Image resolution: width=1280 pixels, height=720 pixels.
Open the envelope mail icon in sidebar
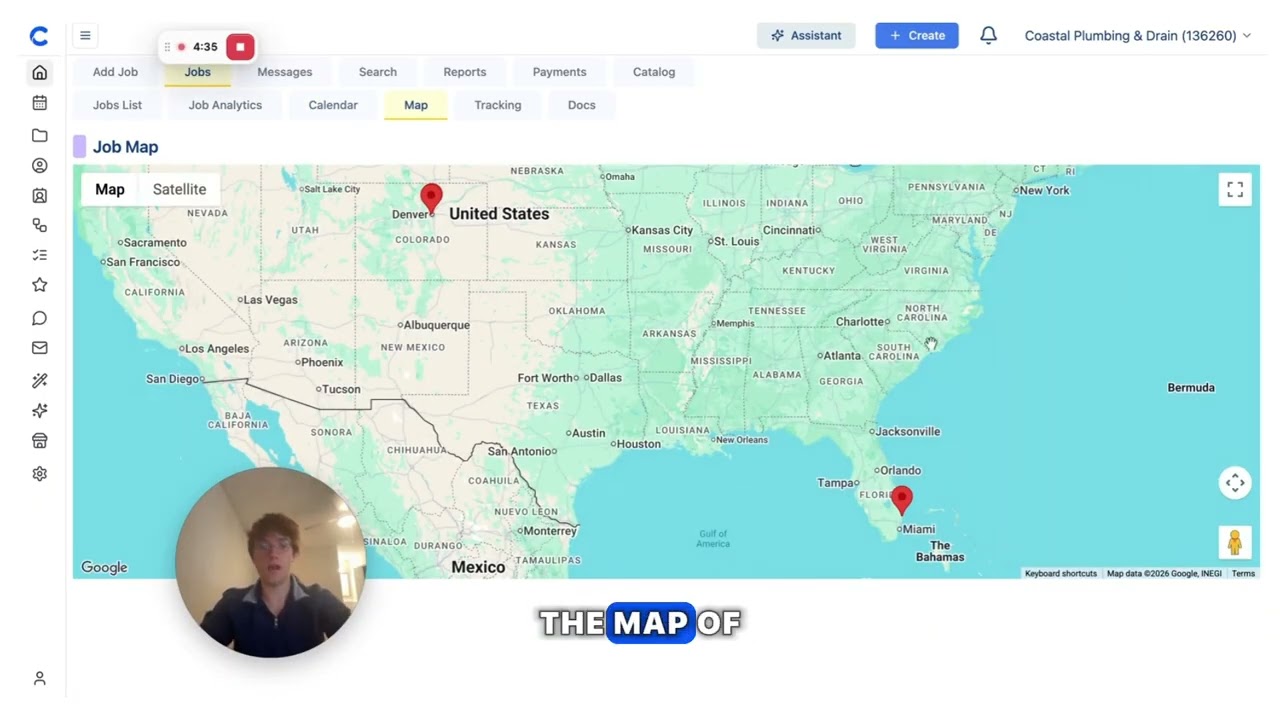click(x=39, y=348)
